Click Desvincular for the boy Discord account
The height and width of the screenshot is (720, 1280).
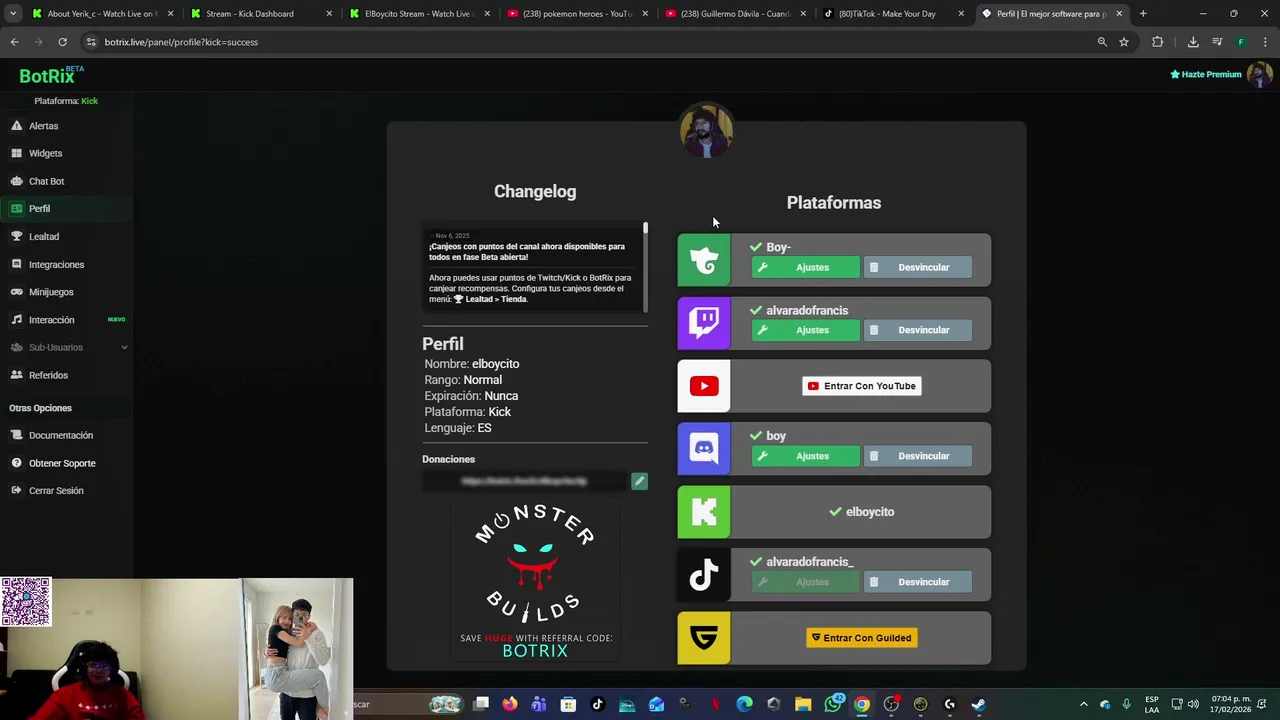tap(917, 456)
